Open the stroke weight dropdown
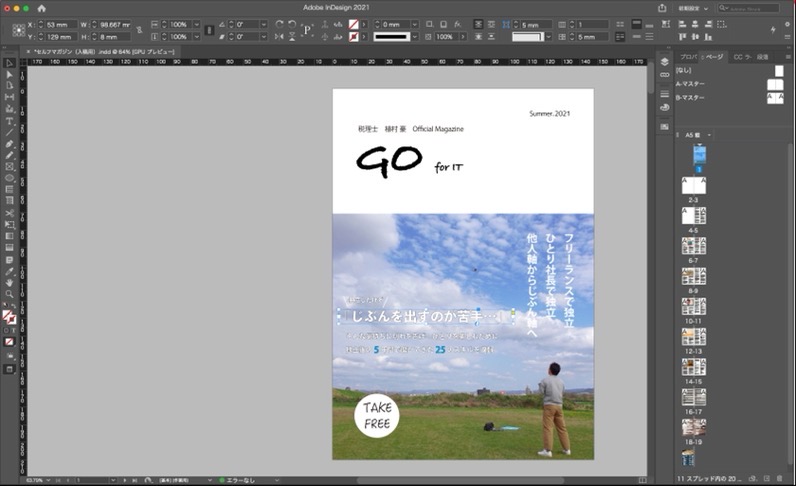 pos(415,24)
